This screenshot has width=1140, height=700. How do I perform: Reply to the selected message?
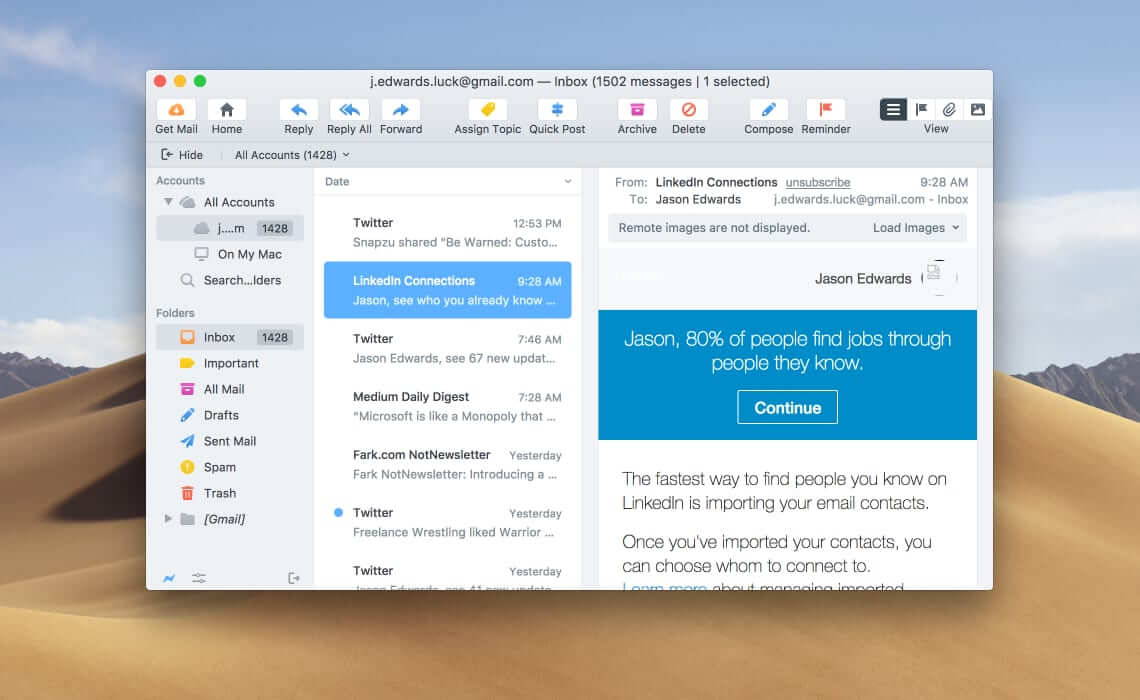(x=298, y=110)
